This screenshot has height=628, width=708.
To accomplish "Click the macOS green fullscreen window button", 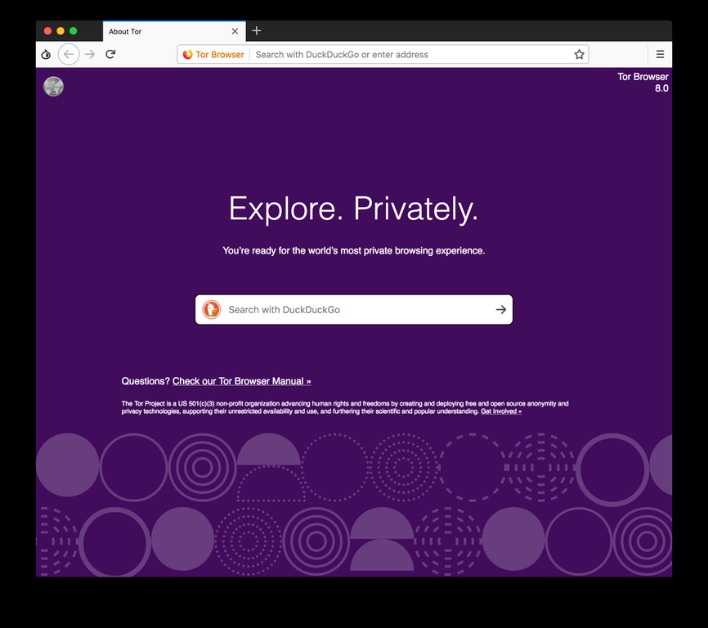I will pyautogui.click(x=73, y=31).
